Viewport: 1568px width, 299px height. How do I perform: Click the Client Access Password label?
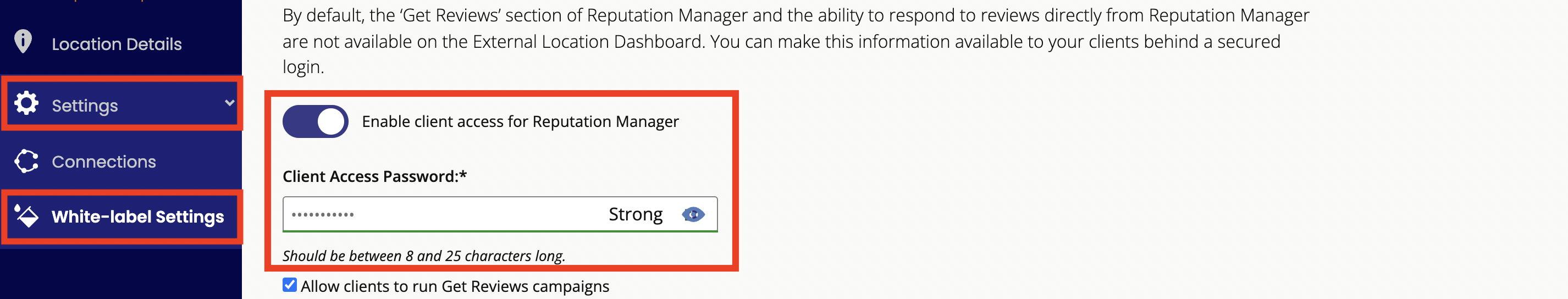(374, 176)
